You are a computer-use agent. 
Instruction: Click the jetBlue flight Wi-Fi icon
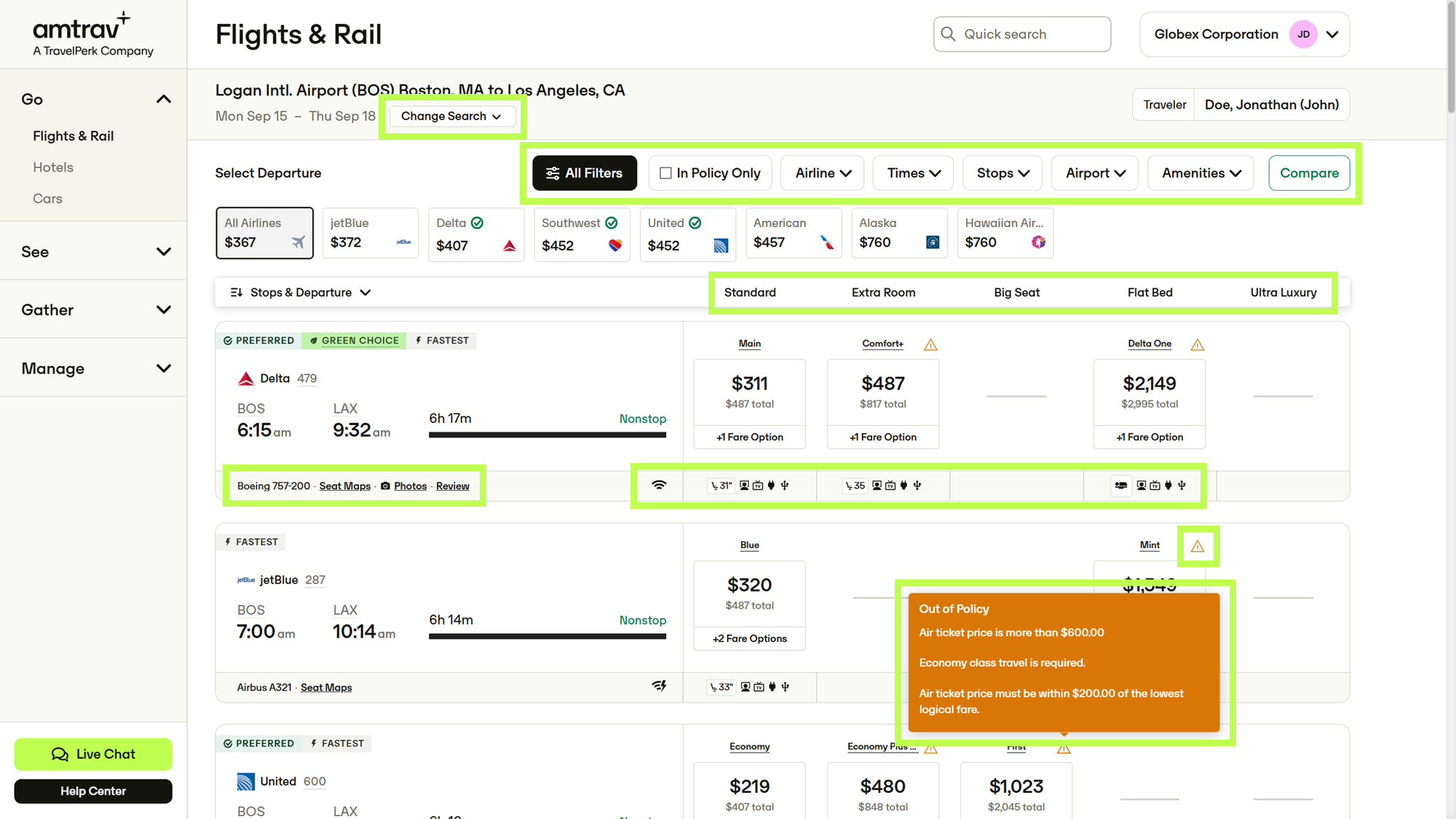coord(659,686)
